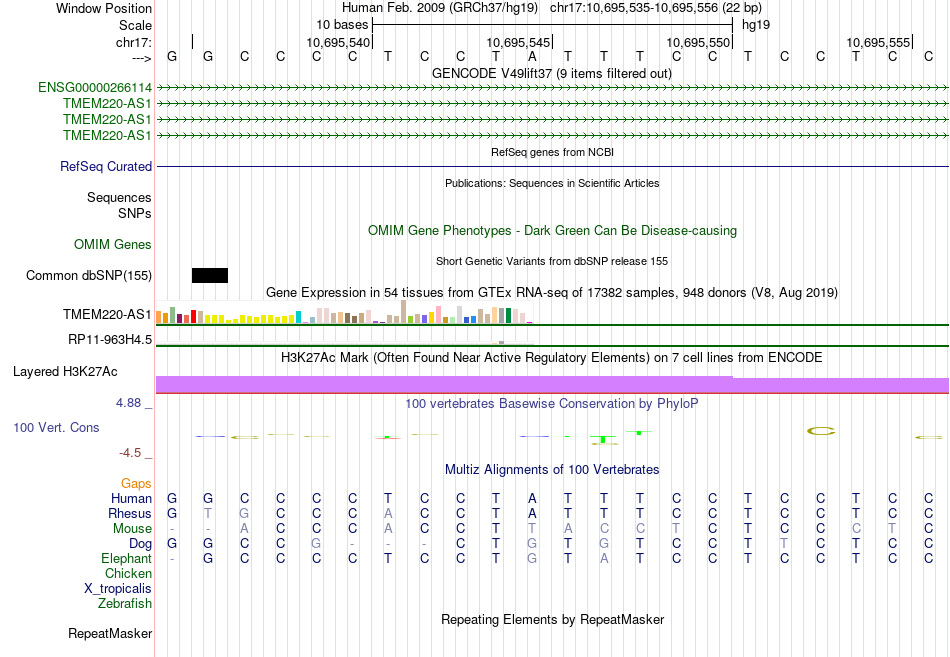Click the cyan bar in TMEM220-AS1 expression chart
The image size is (950, 657).
(x=298, y=317)
